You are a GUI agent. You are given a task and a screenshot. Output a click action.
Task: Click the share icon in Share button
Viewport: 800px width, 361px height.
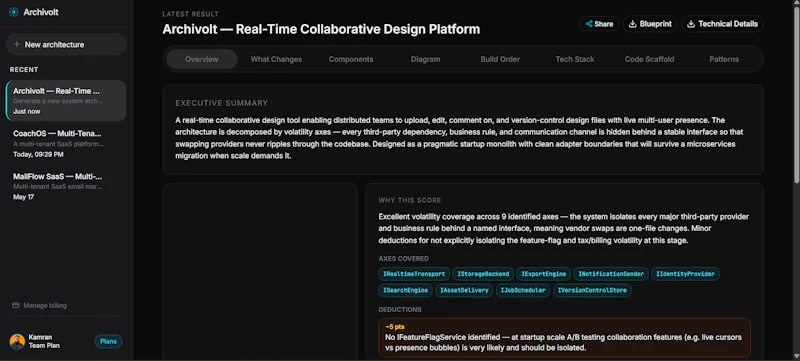point(589,24)
